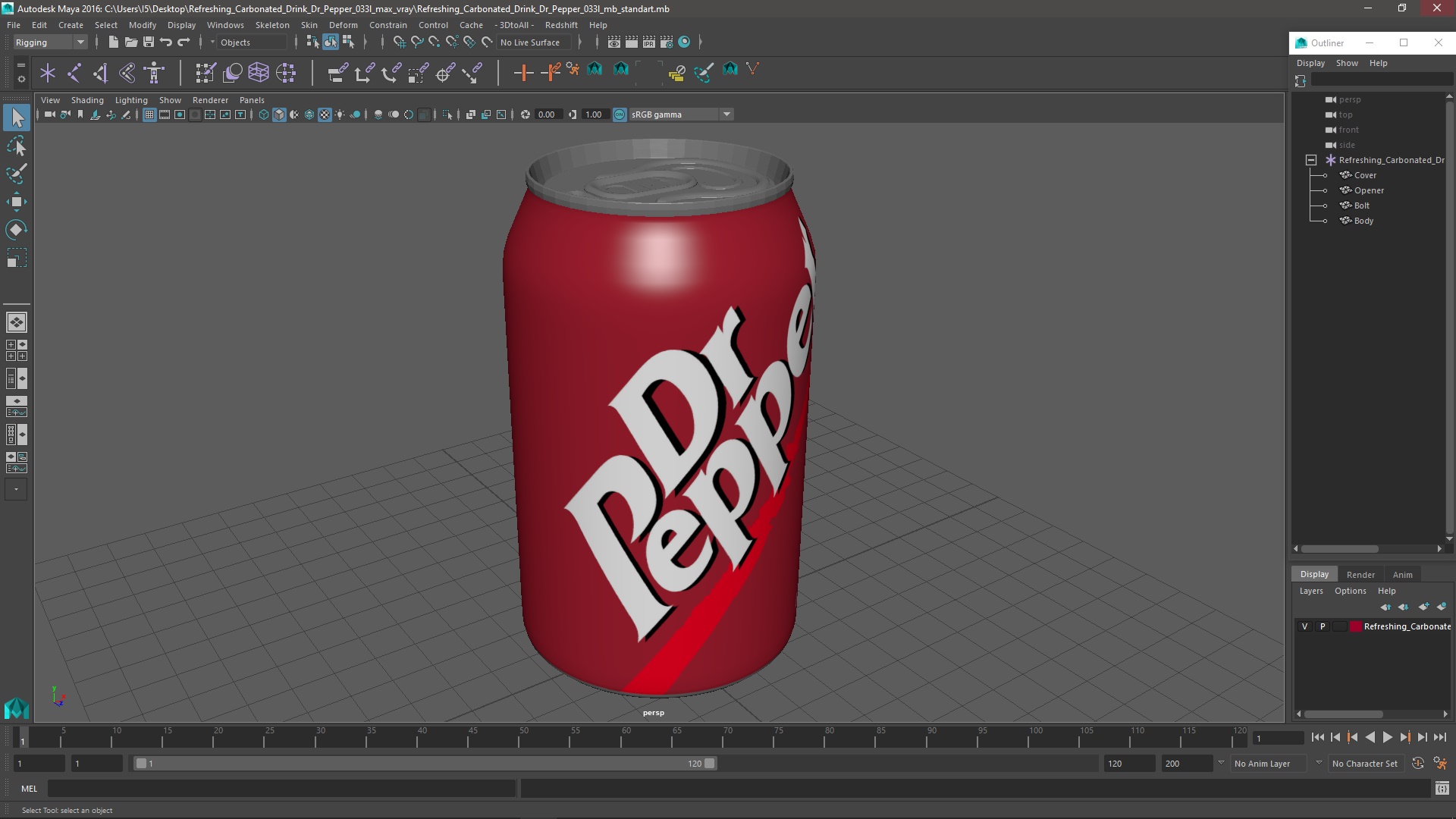Select the Cover node in Outliner
1456x819 pixels.
click(1365, 175)
